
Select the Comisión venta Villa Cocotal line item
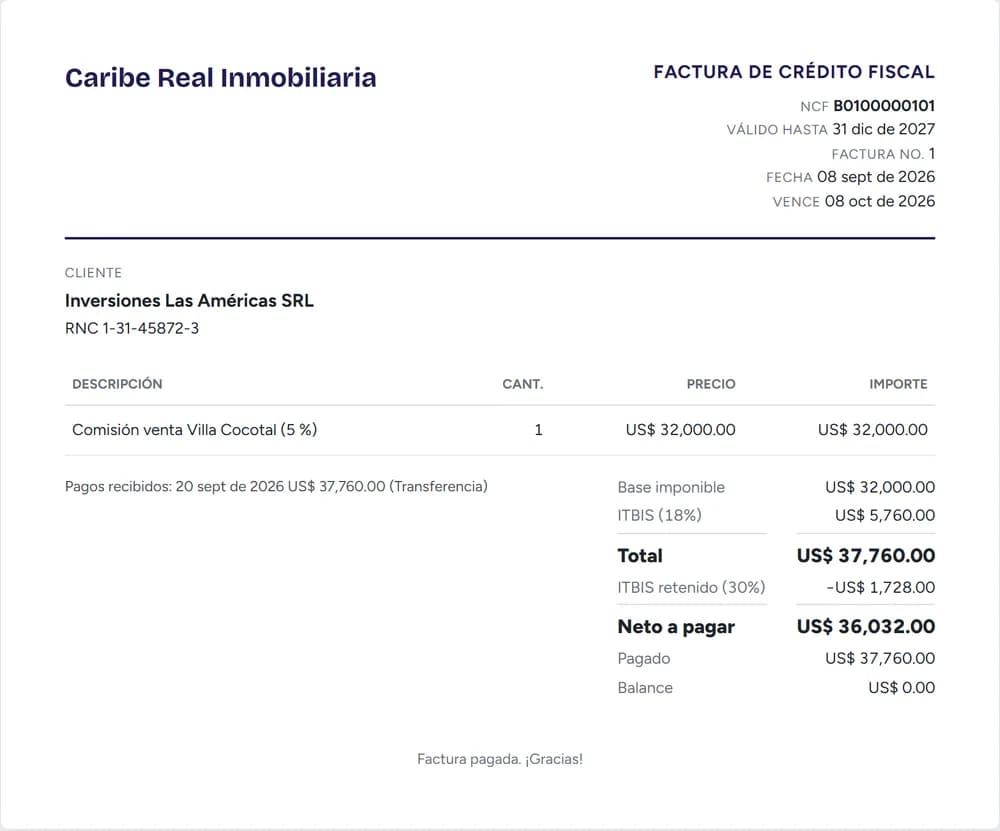(195, 430)
